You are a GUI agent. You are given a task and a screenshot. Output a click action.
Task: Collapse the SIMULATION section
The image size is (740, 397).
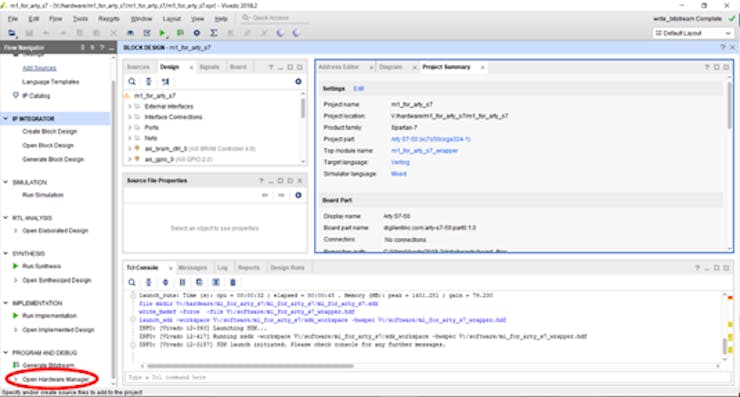[6, 182]
